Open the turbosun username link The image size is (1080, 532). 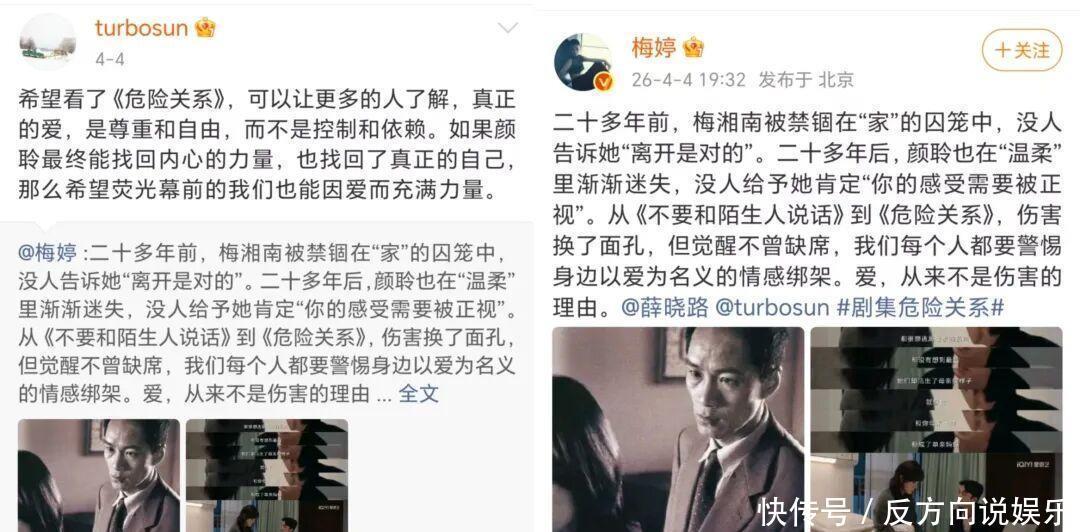[x=141, y=28]
